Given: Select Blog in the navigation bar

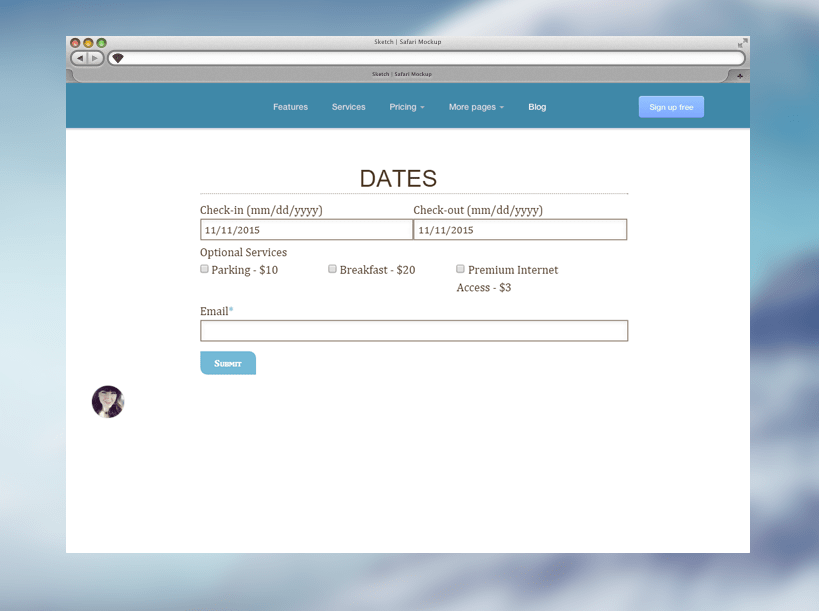Looking at the screenshot, I should click(537, 107).
